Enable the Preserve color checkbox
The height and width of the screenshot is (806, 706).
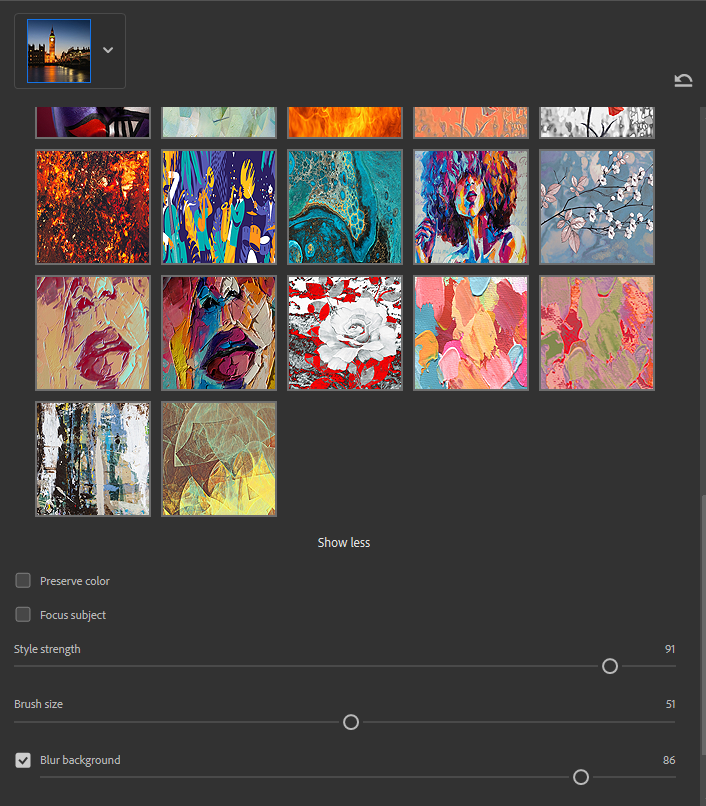(23, 581)
